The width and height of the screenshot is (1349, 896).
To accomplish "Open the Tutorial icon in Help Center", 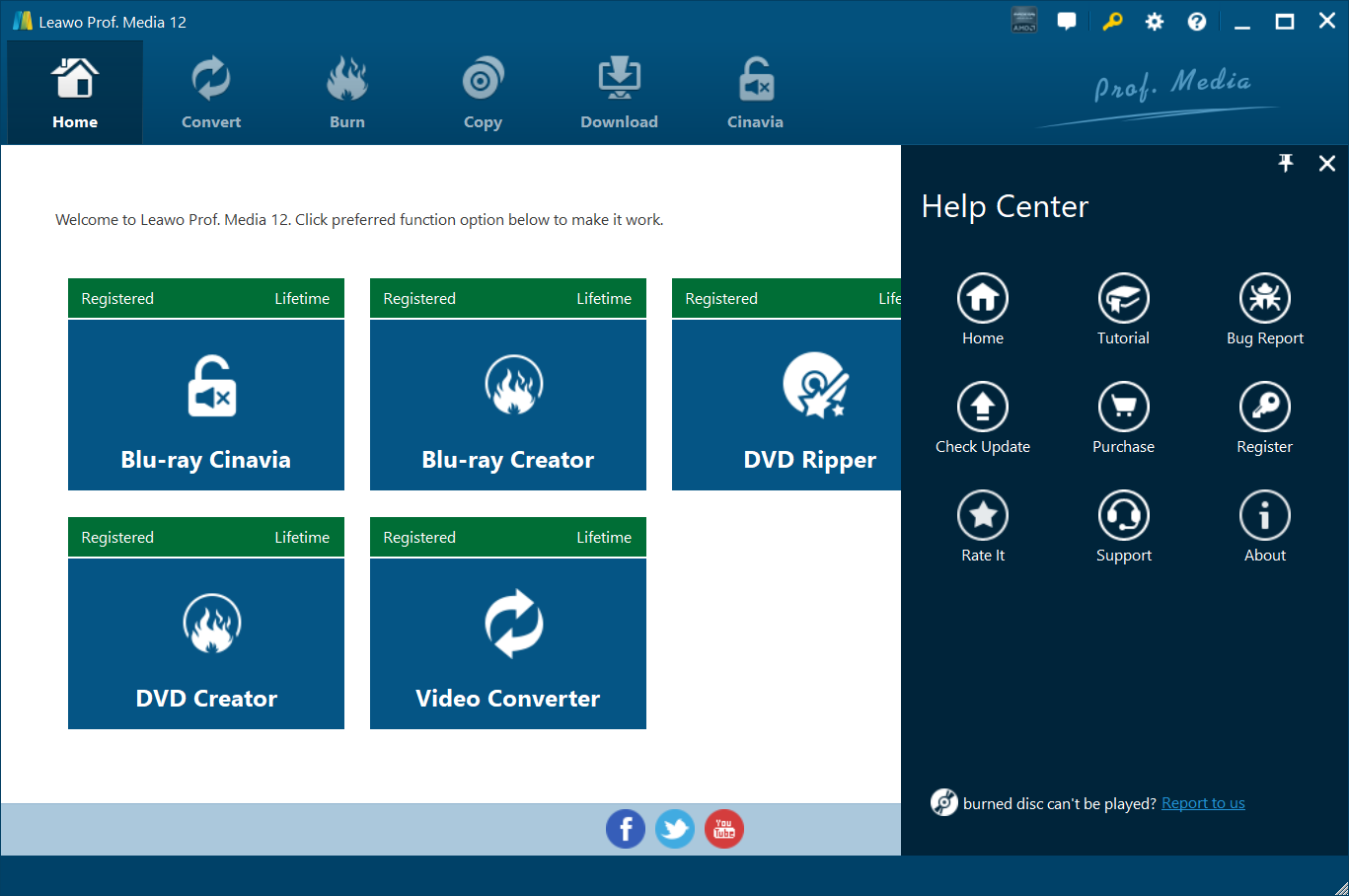I will pos(1123,298).
